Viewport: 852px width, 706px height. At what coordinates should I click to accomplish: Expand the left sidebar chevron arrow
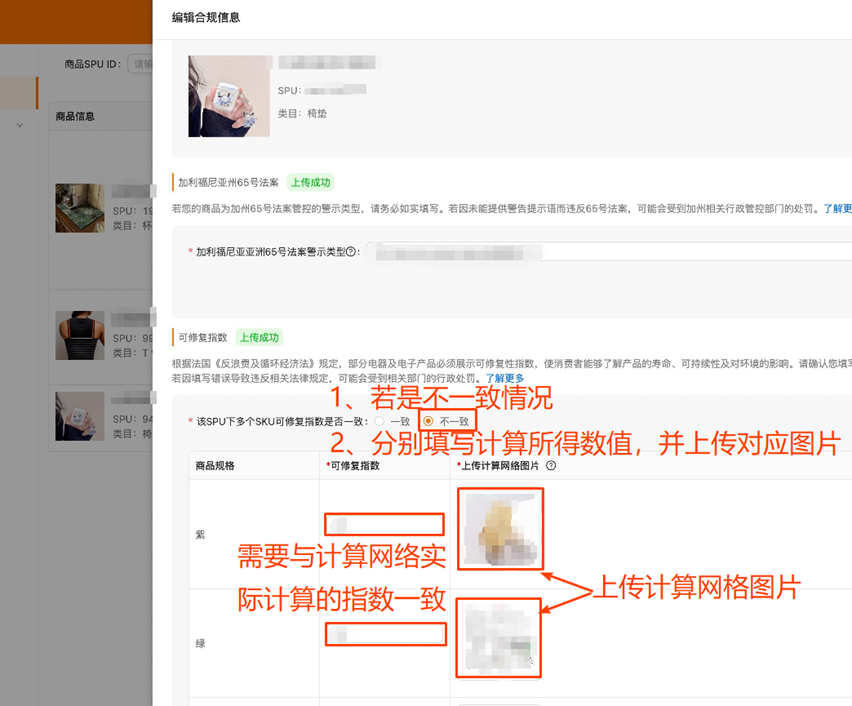20,125
